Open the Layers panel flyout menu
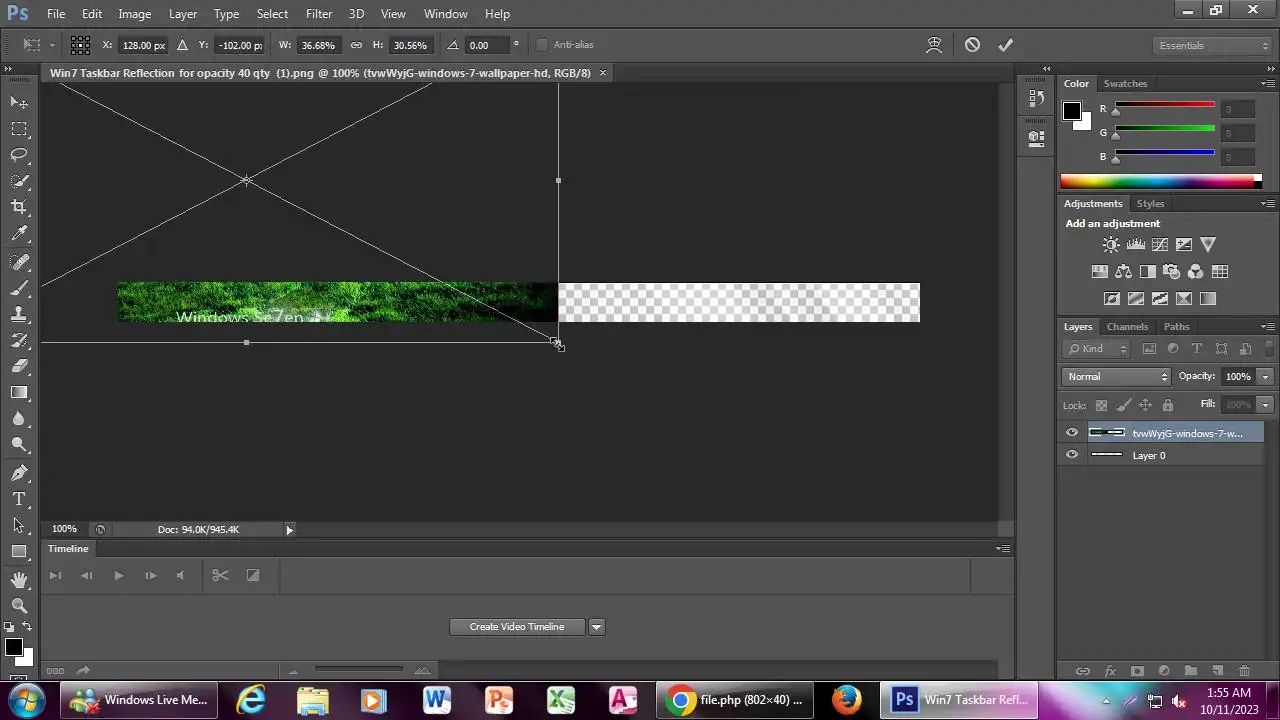Image resolution: width=1280 pixels, height=720 pixels. coord(1268,327)
